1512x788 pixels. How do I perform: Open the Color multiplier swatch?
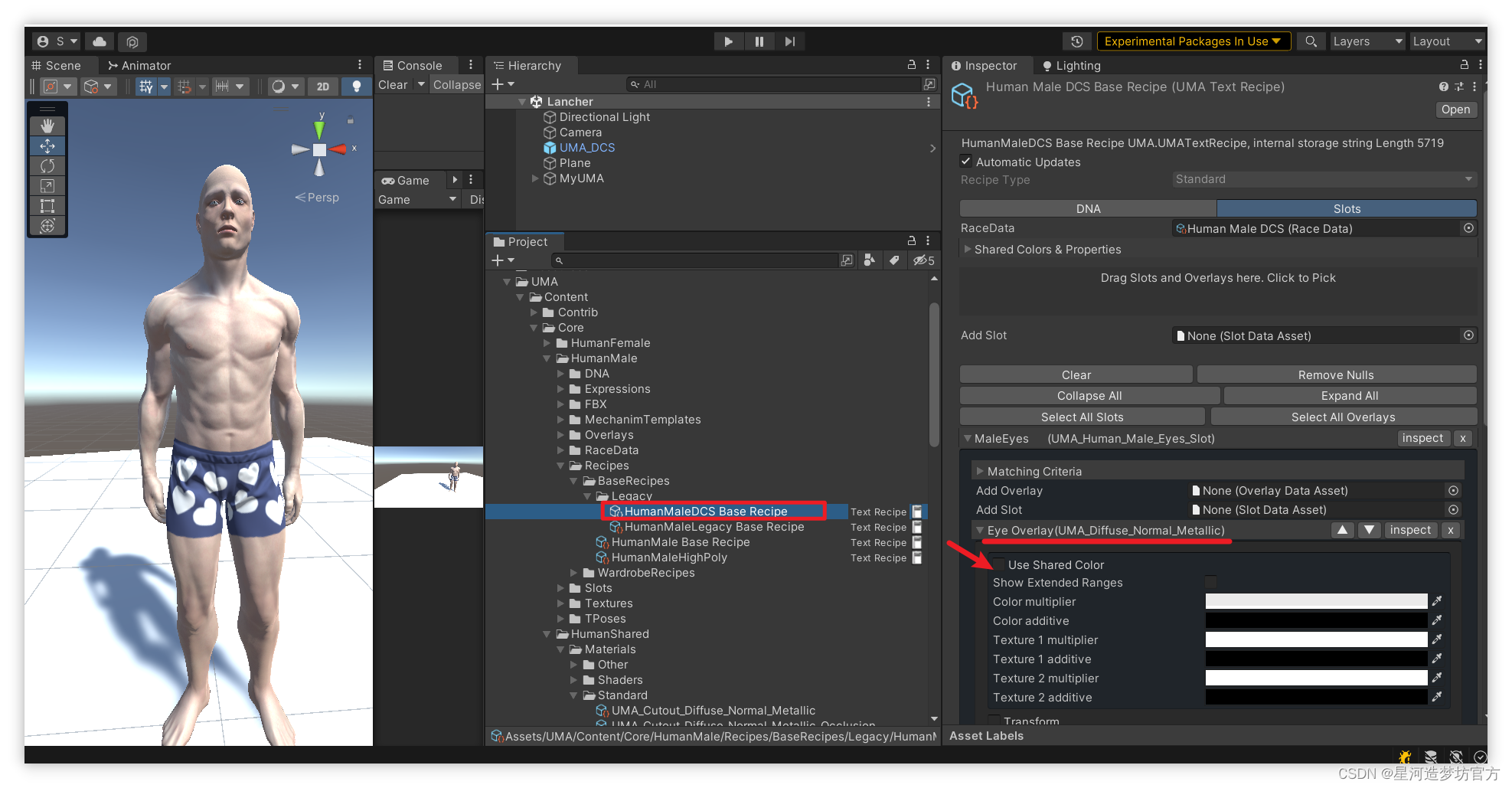coord(1316,601)
